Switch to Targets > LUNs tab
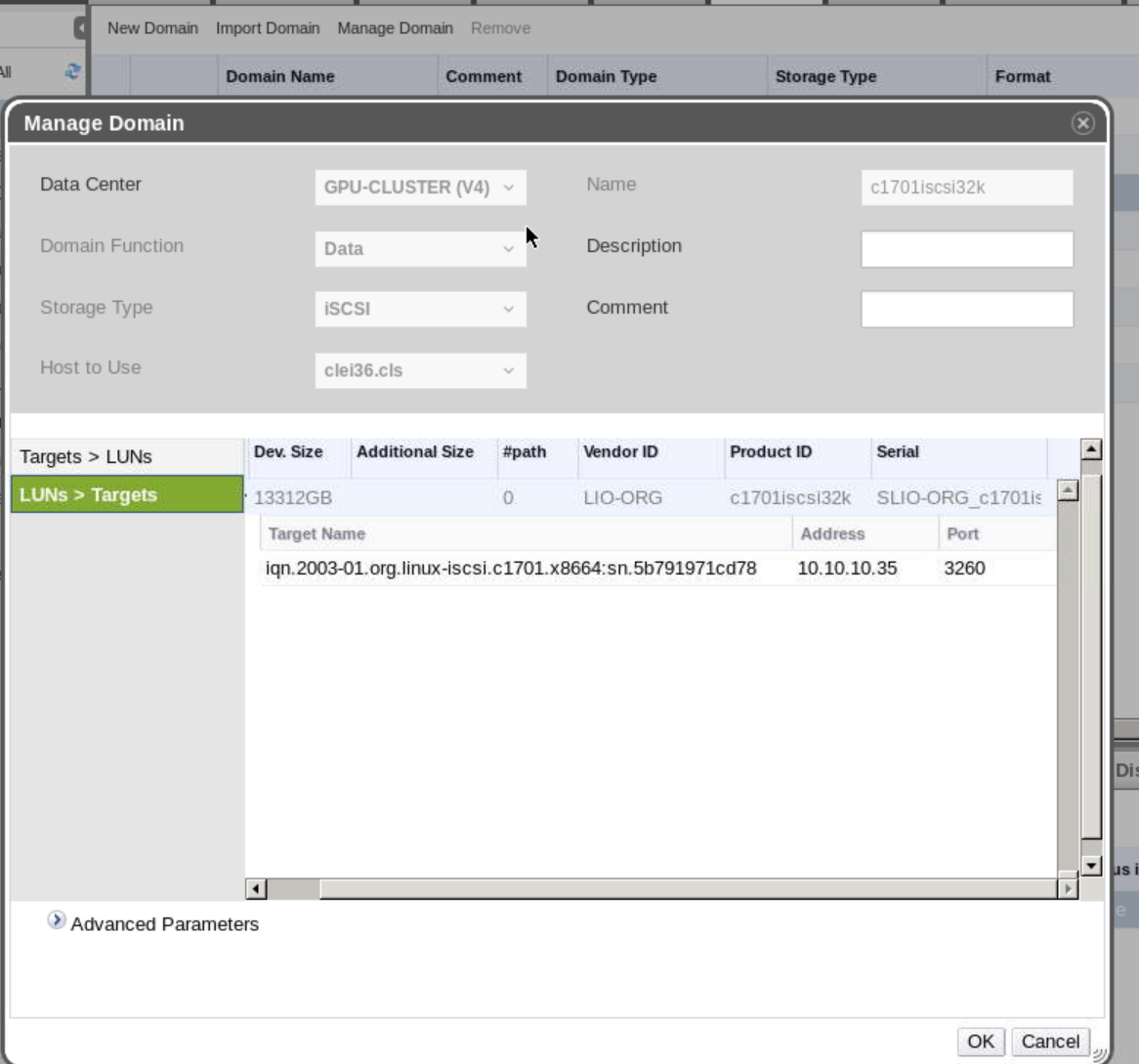 (126, 457)
